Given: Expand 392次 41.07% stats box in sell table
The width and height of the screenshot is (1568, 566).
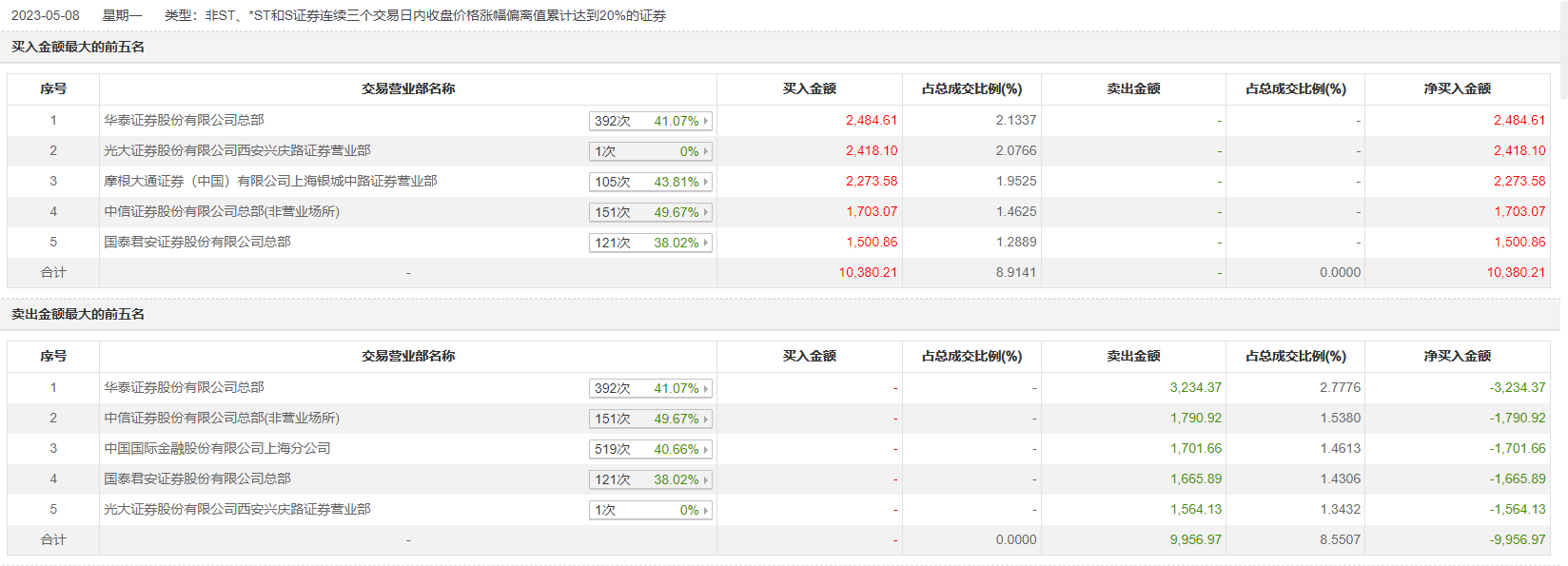Looking at the screenshot, I should 651,388.
